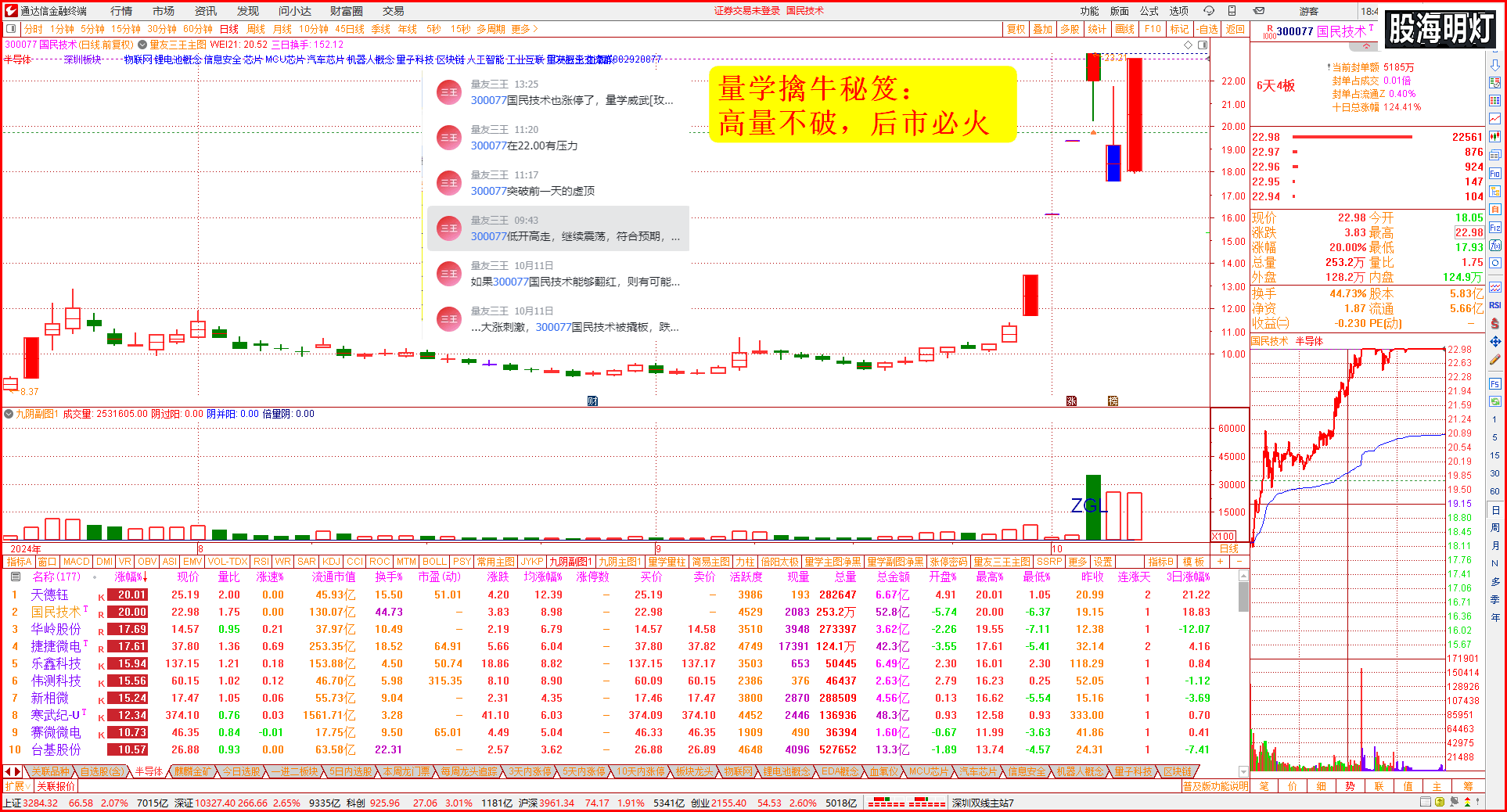Click the gray check icon before 量友三王主图
The width and height of the screenshot is (1507, 812).
[143, 45]
